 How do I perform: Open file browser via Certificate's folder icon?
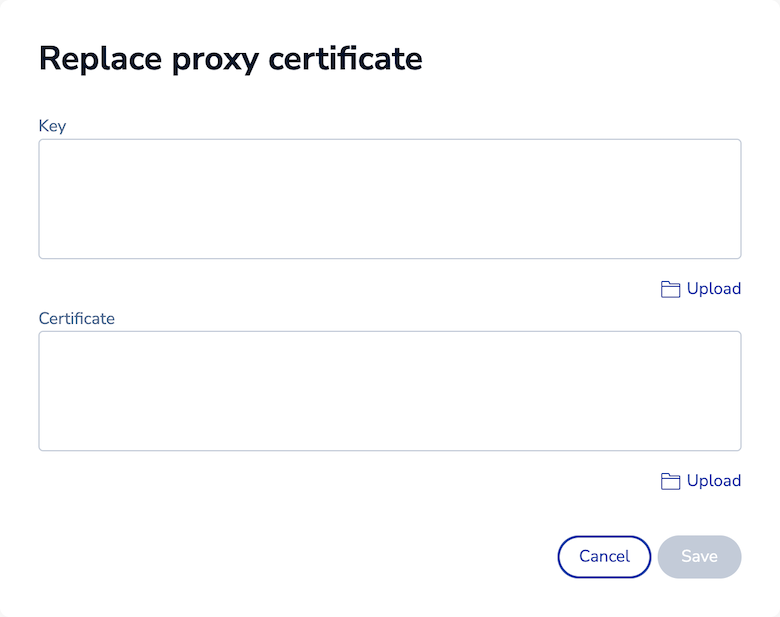click(x=670, y=481)
